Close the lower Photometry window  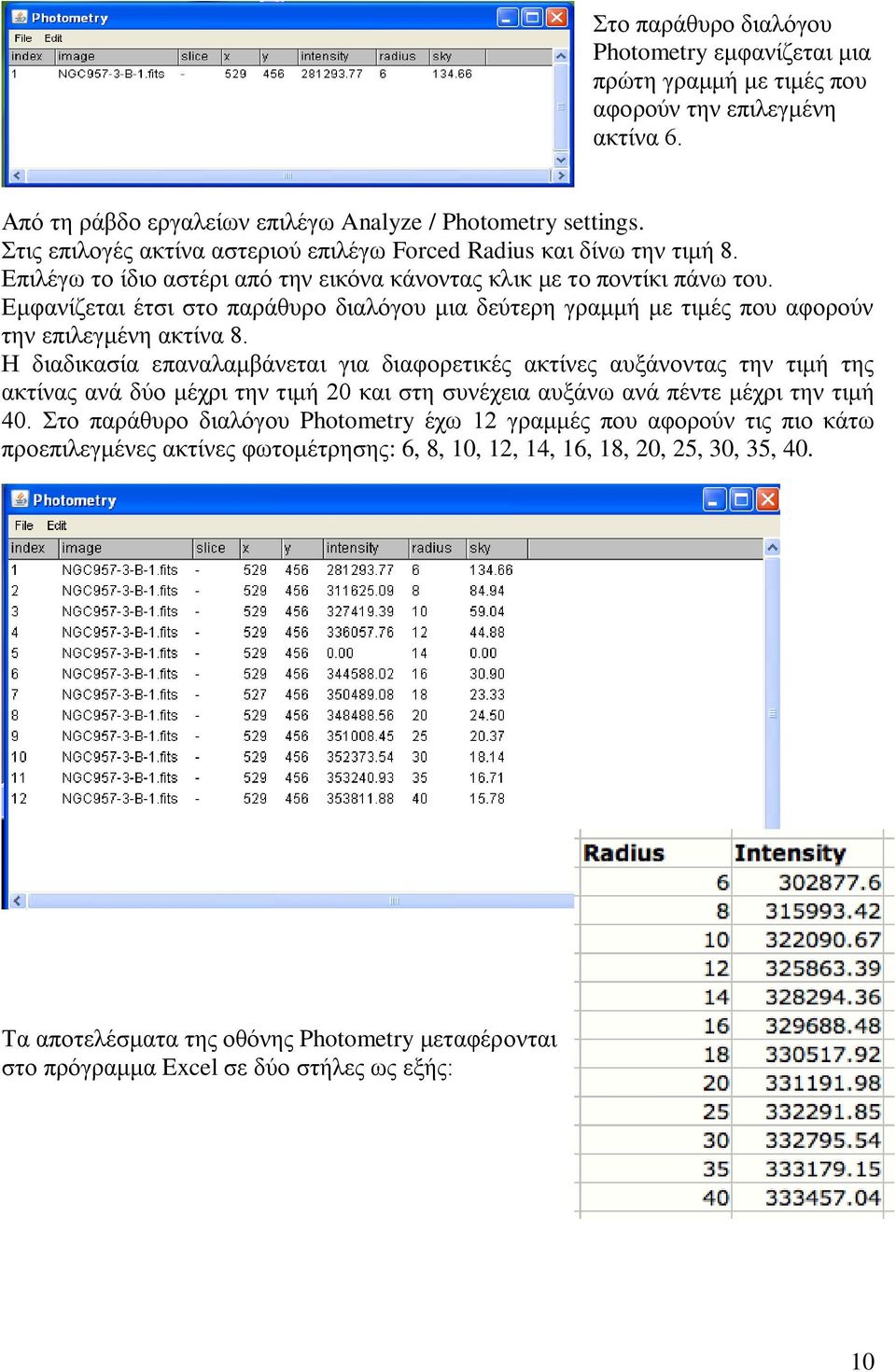pyautogui.click(x=767, y=499)
